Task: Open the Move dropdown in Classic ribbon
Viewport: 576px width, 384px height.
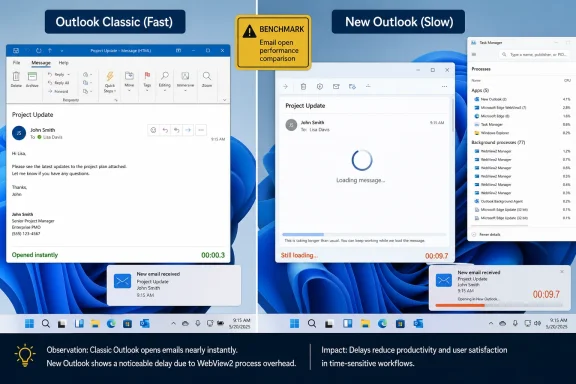Action: click(x=129, y=81)
